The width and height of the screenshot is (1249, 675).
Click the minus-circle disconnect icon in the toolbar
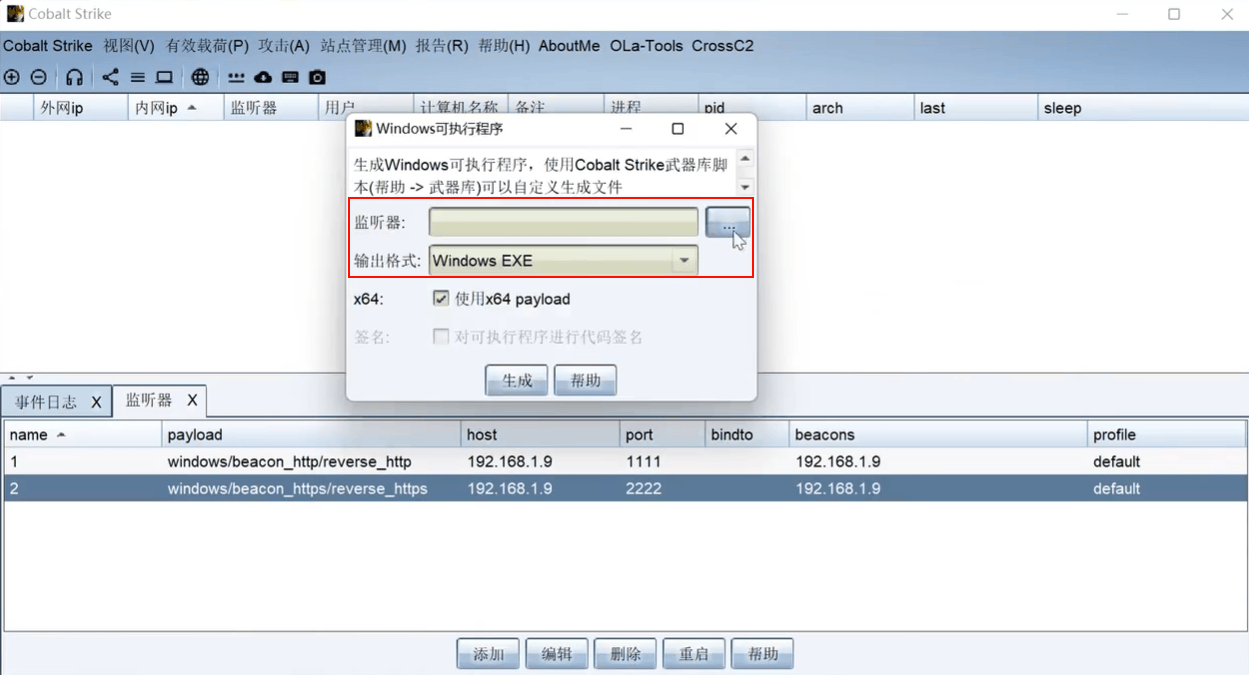click(38, 77)
